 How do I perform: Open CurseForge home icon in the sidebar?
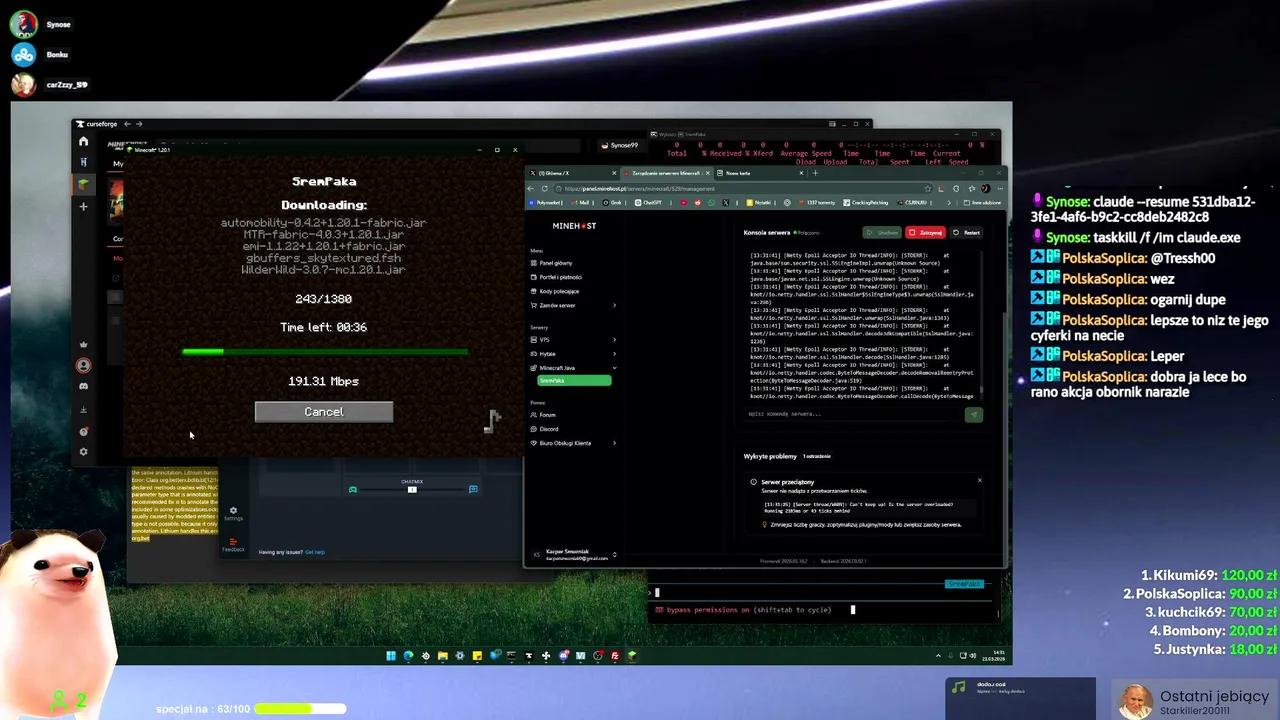(83, 141)
